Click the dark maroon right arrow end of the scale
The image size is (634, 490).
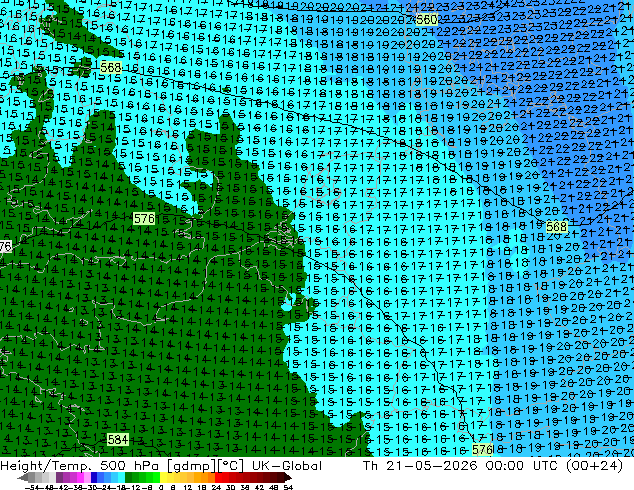pyautogui.click(x=288, y=477)
